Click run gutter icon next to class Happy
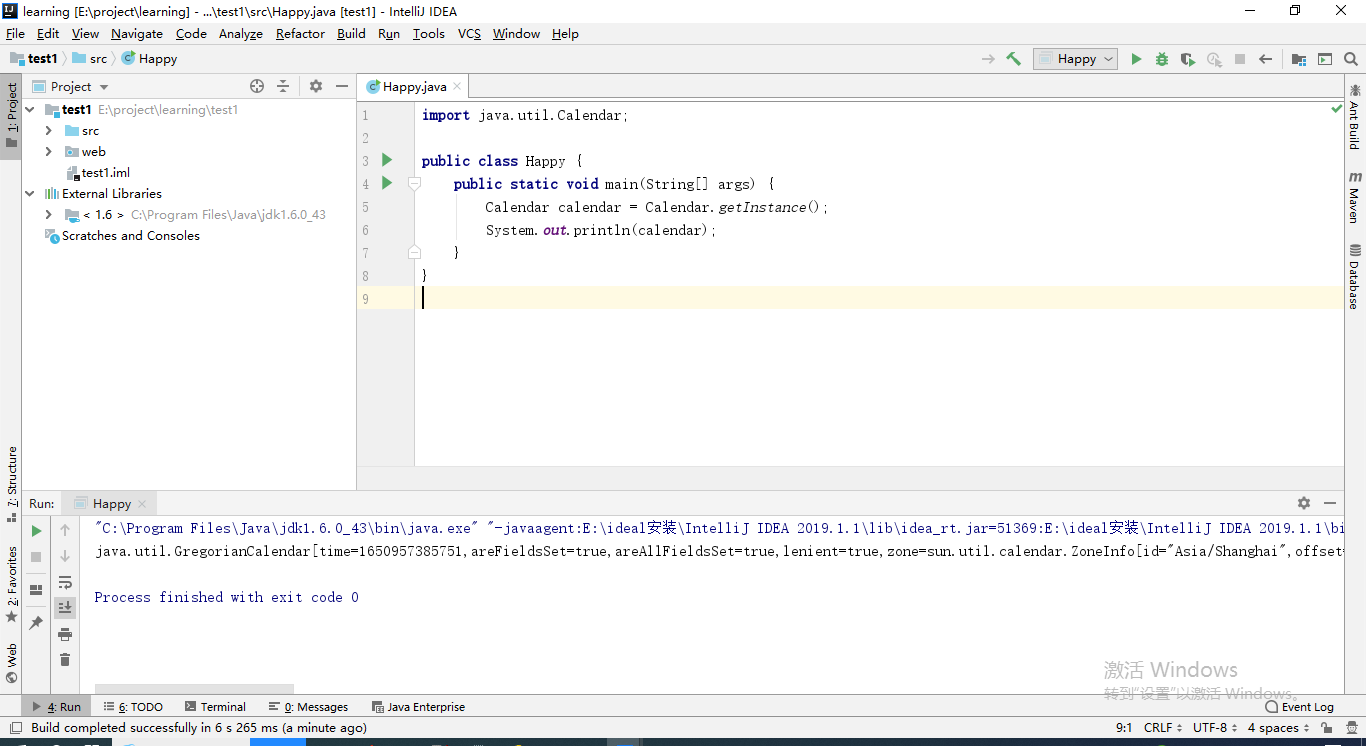 387,160
